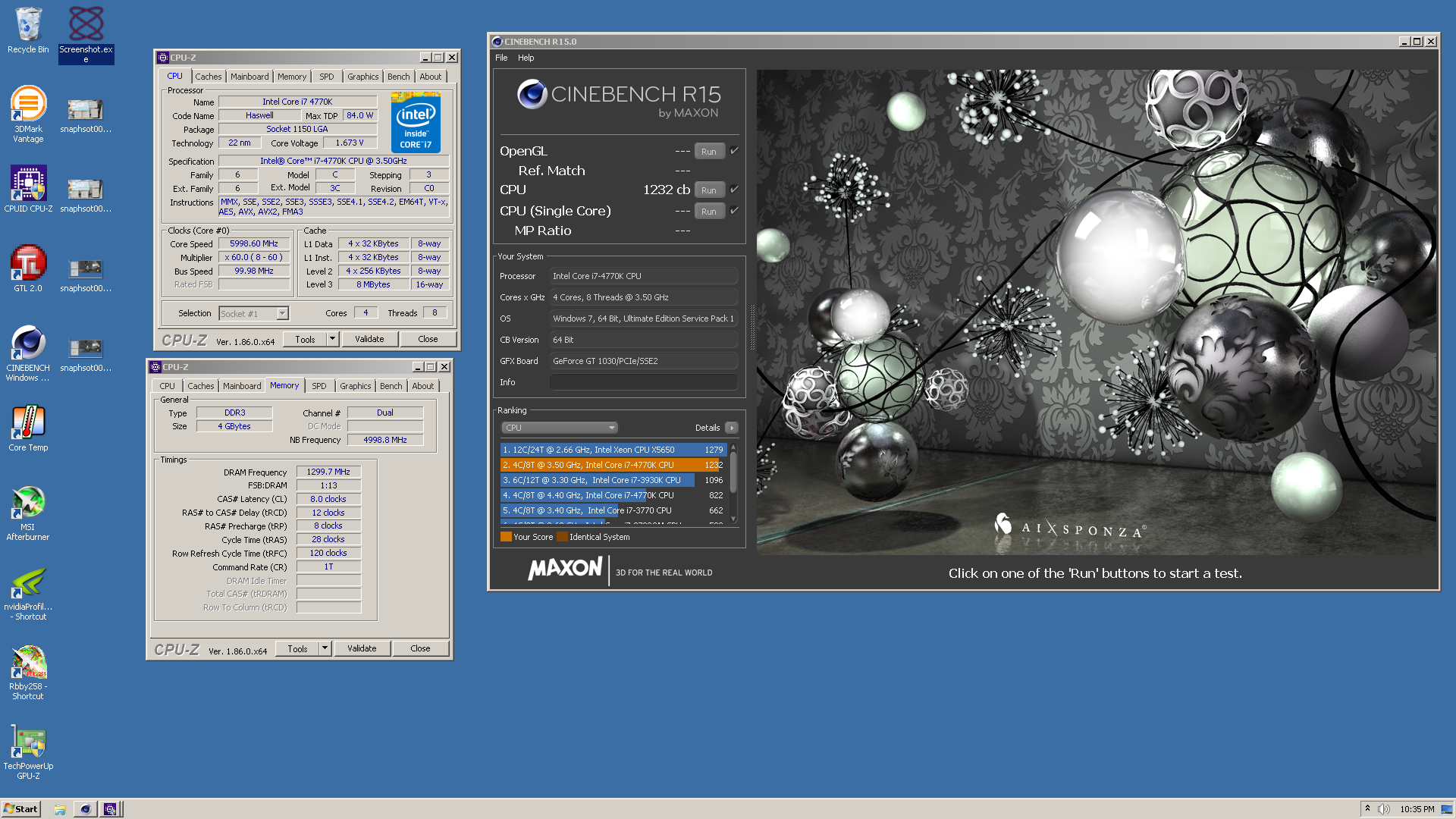Switch to SPD tab in lower CPU-Z

pyautogui.click(x=319, y=386)
